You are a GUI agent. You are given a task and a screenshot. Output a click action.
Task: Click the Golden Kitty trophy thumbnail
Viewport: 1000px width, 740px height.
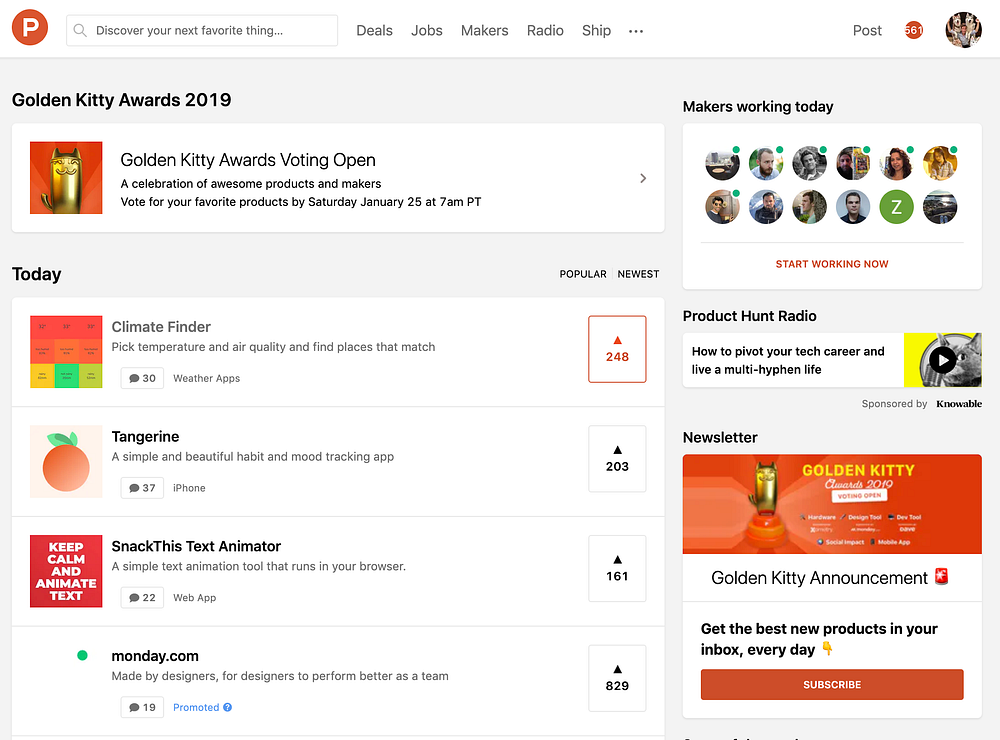(x=66, y=178)
